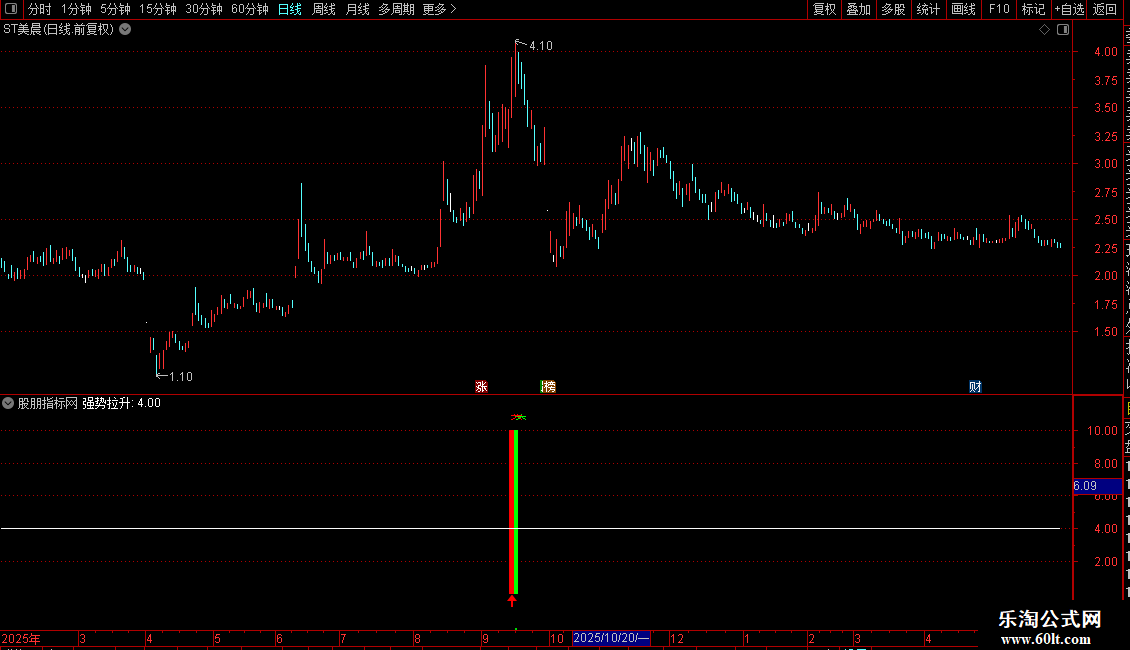Click month 9 on the time axis
The width and height of the screenshot is (1130, 650).
pyautogui.click(x=486, y=639)
